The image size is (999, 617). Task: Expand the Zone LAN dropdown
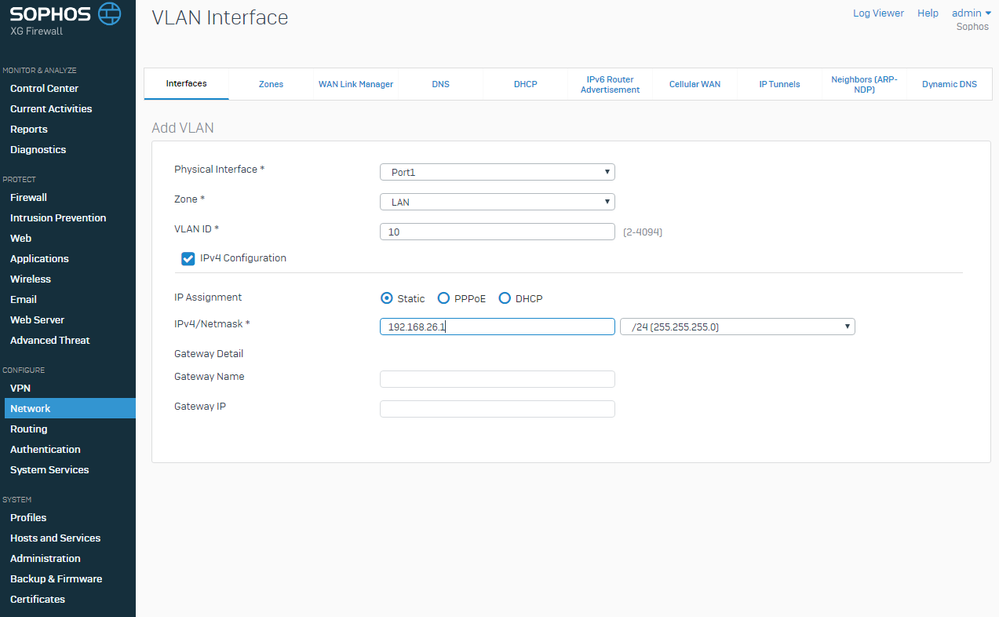tap(497, 202)
